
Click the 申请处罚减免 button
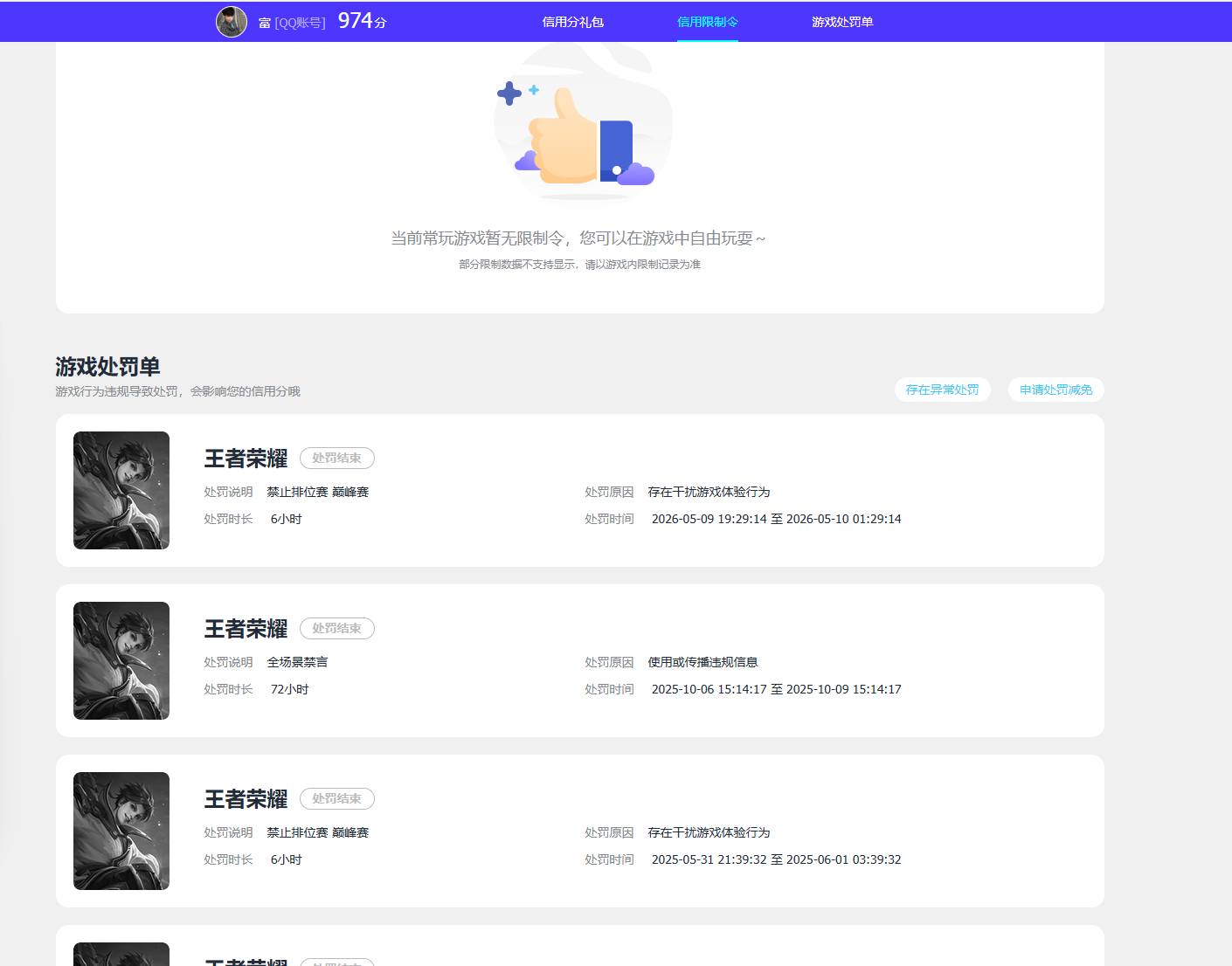coord(1056,390)
